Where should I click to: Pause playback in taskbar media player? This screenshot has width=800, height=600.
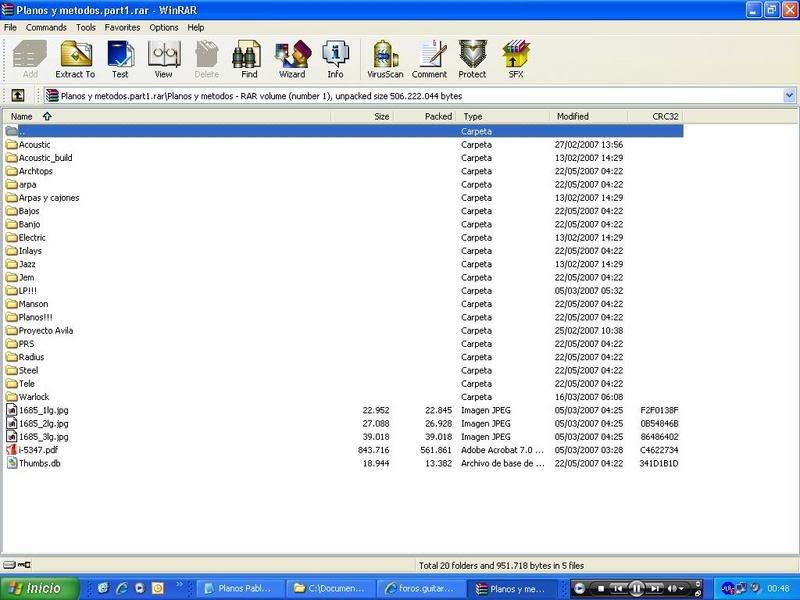click(x=636, y=588)
